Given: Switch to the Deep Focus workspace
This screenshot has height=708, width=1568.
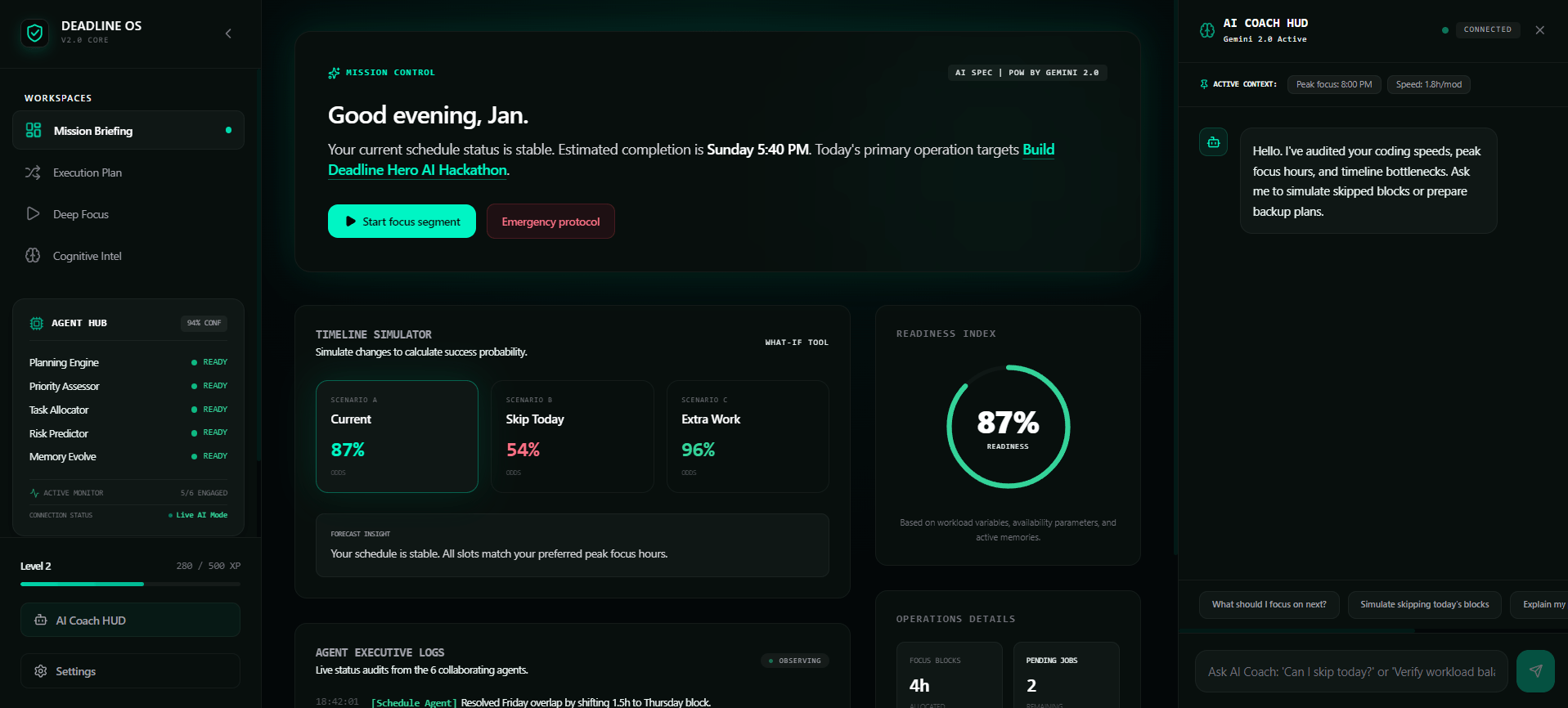Looking at the screenshot, I should (128, 214).
